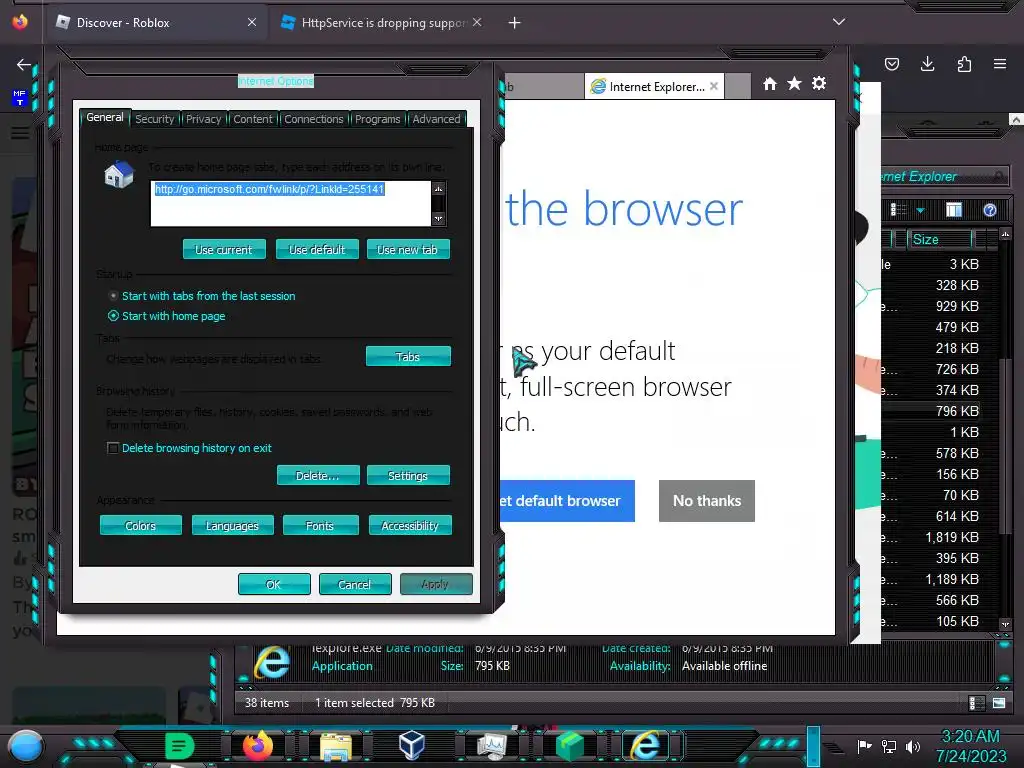Open Firefox Pocket save icon
Image resolution: width=1024 pixels, height=768 pixels.
click(891, 64)
